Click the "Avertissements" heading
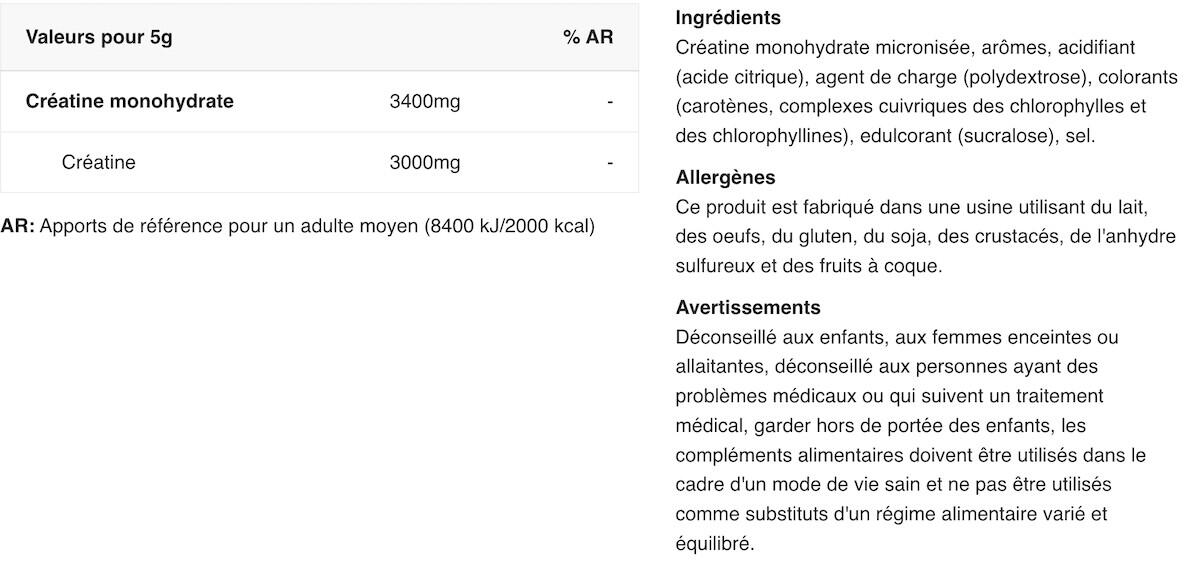Viewport: 1200px width, 570px height. (748, 308)
